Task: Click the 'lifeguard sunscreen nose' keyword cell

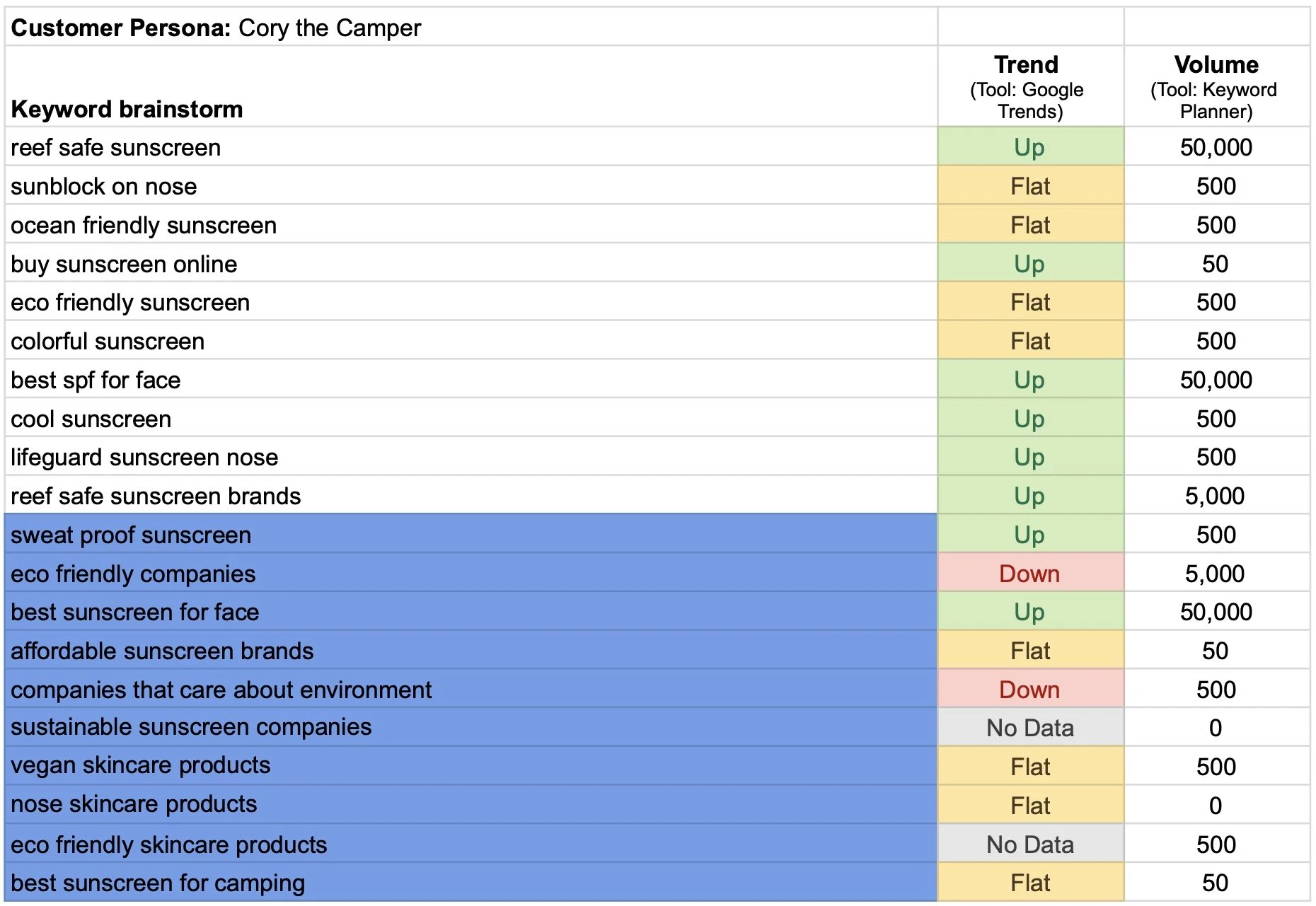Action: (471, 457)
